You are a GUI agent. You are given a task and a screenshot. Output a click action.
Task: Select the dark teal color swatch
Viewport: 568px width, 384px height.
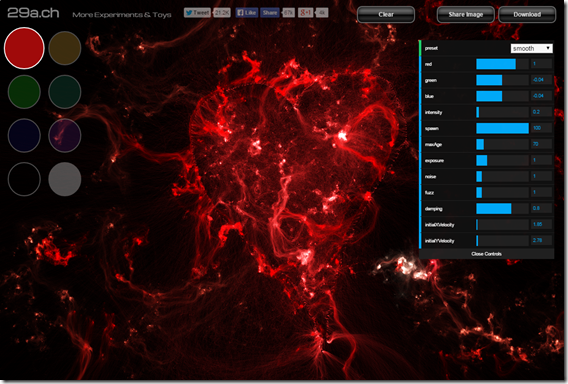[64, 92]
